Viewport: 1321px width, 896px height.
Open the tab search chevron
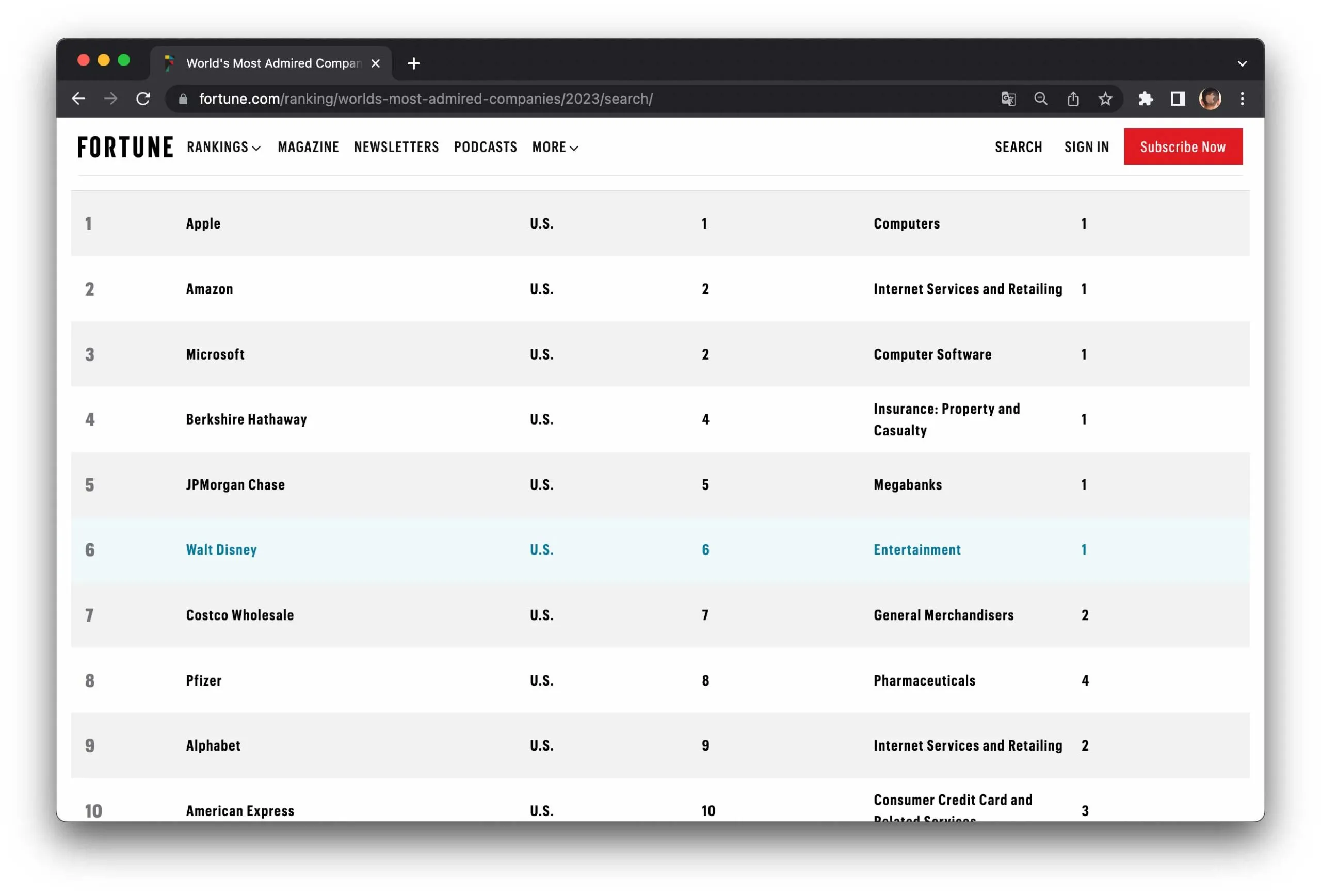[1242, 63]
